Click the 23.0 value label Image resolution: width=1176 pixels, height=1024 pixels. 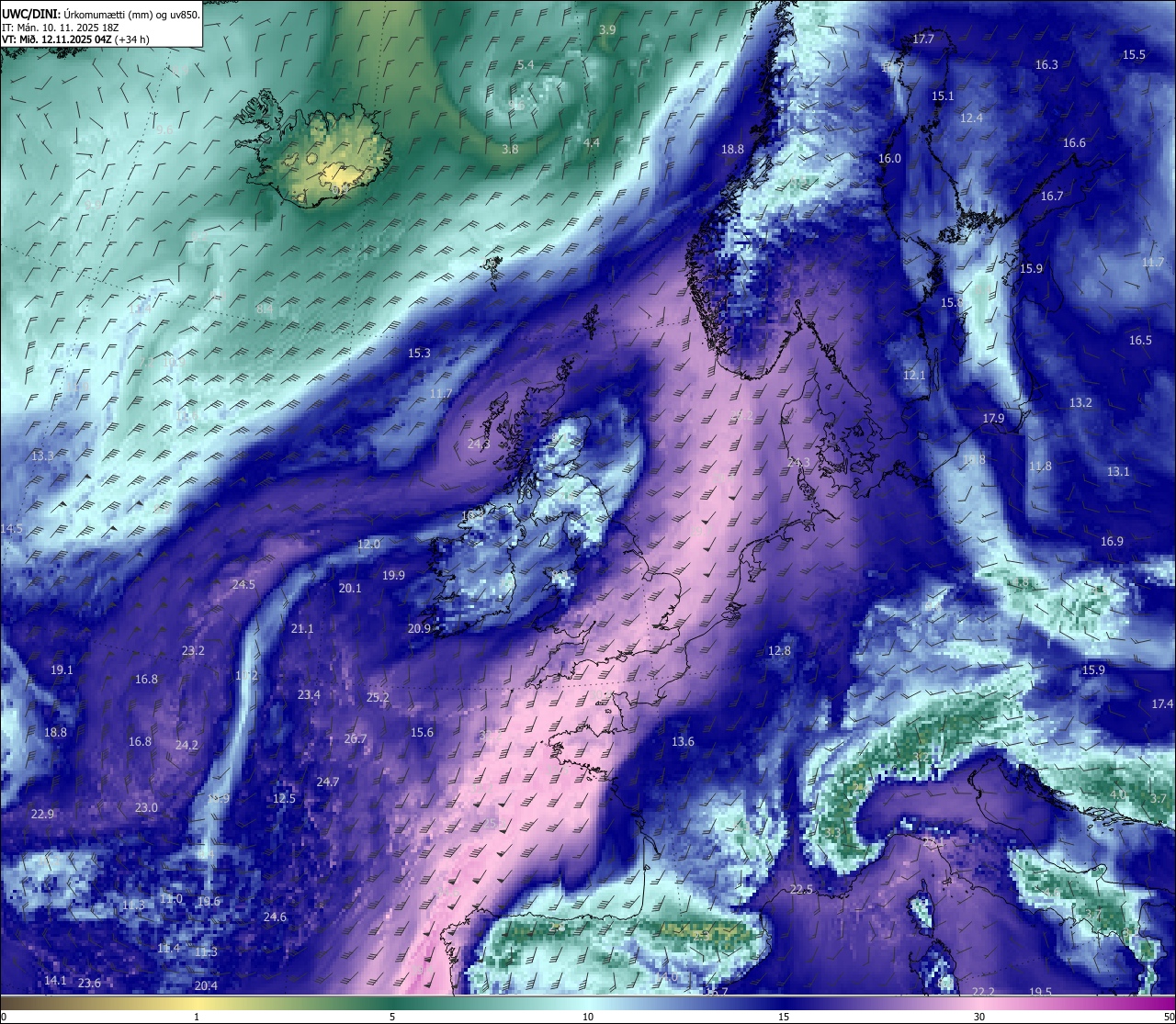tap(146, 807)
